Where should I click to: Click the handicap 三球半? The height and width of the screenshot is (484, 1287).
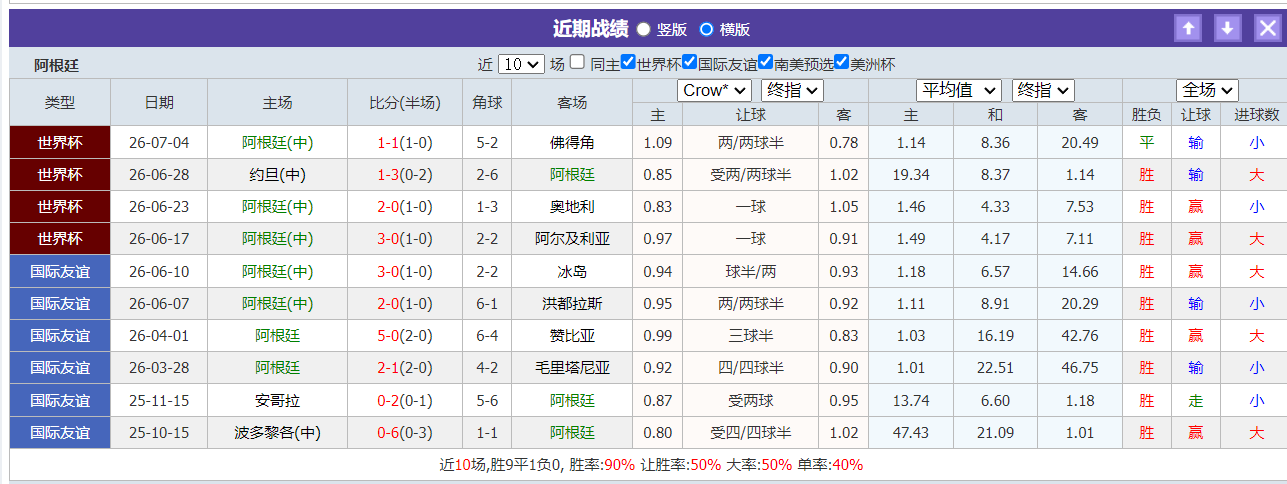click(x=750, y=336)
